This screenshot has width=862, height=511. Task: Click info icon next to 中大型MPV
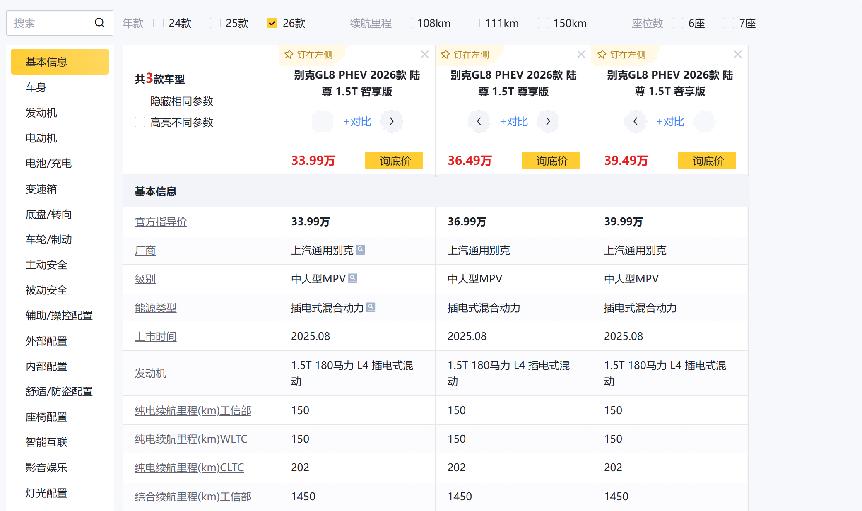354,279
